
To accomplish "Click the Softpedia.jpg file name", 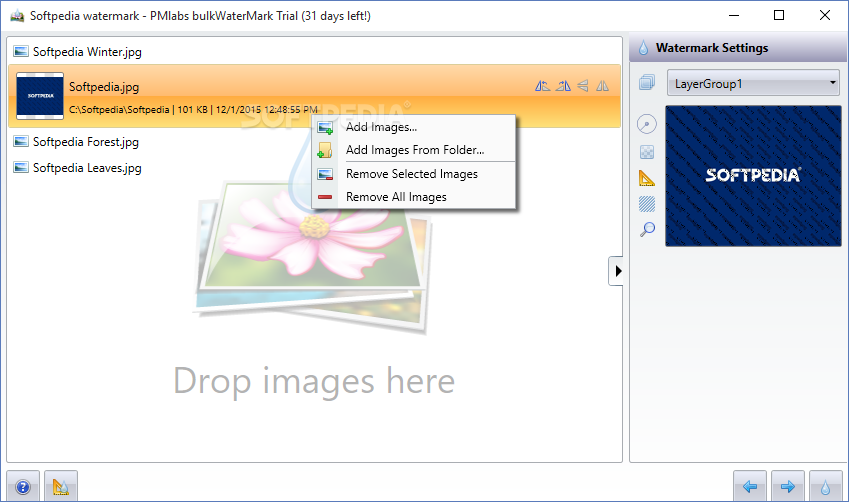I will [x=104, y=87].
